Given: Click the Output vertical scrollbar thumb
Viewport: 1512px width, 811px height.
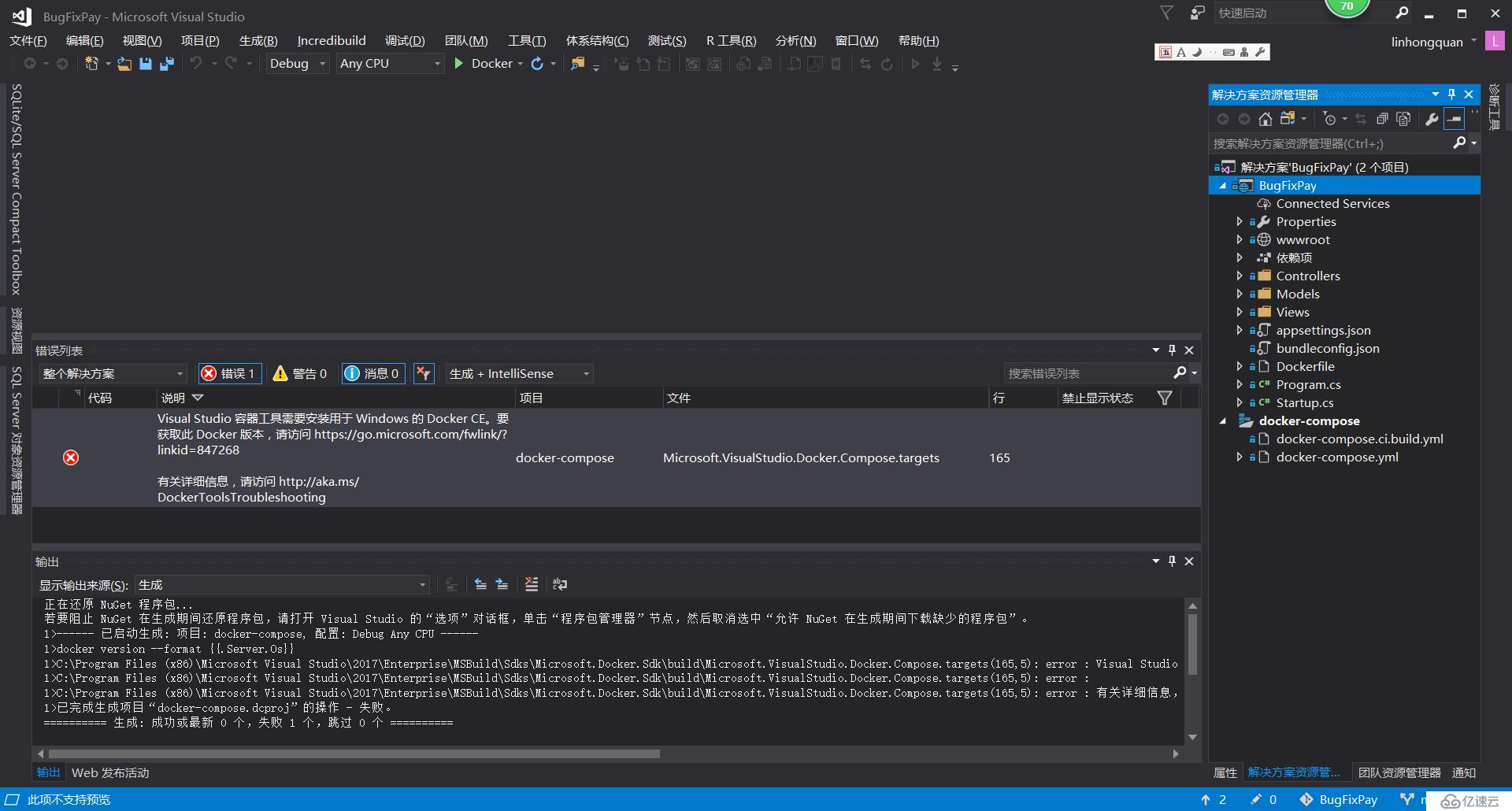Looking at the screenshot, I should coord(1192,644).
